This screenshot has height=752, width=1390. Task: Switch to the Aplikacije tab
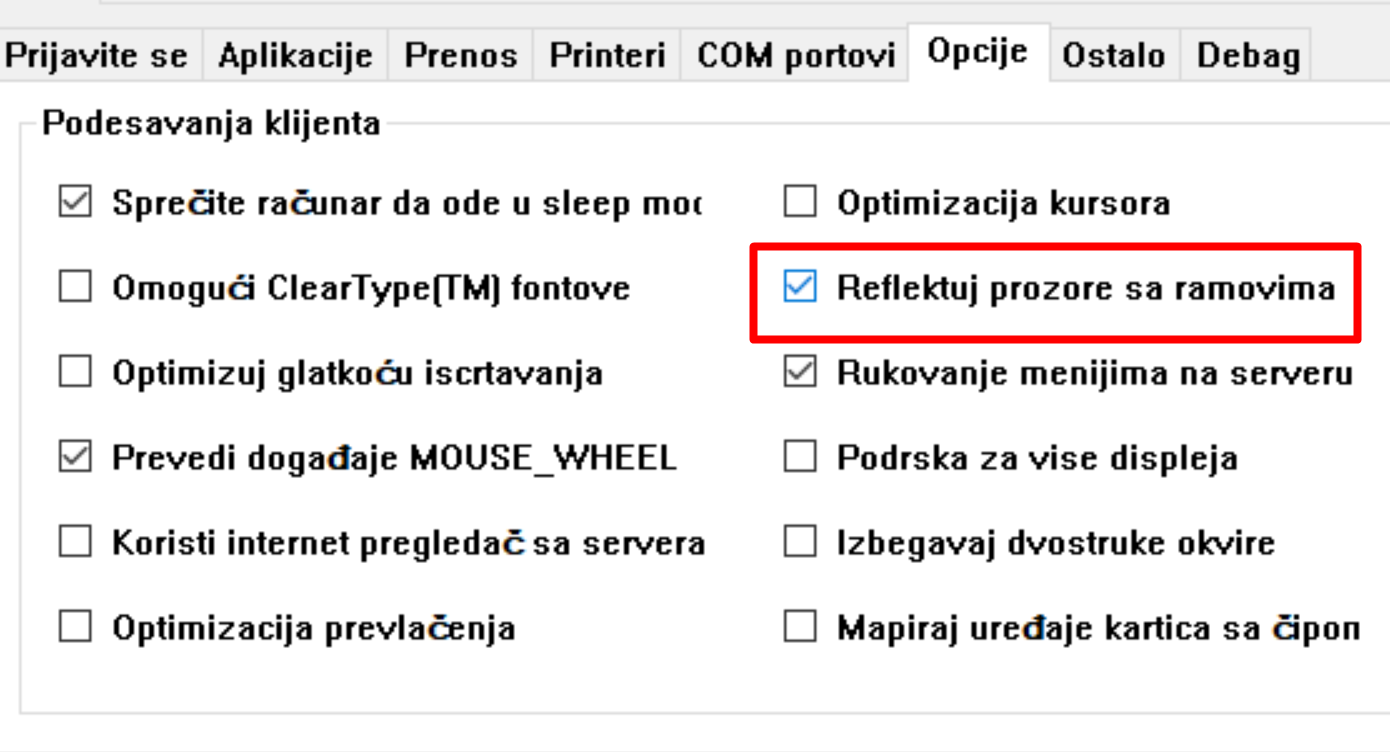[x=295, y=55]
